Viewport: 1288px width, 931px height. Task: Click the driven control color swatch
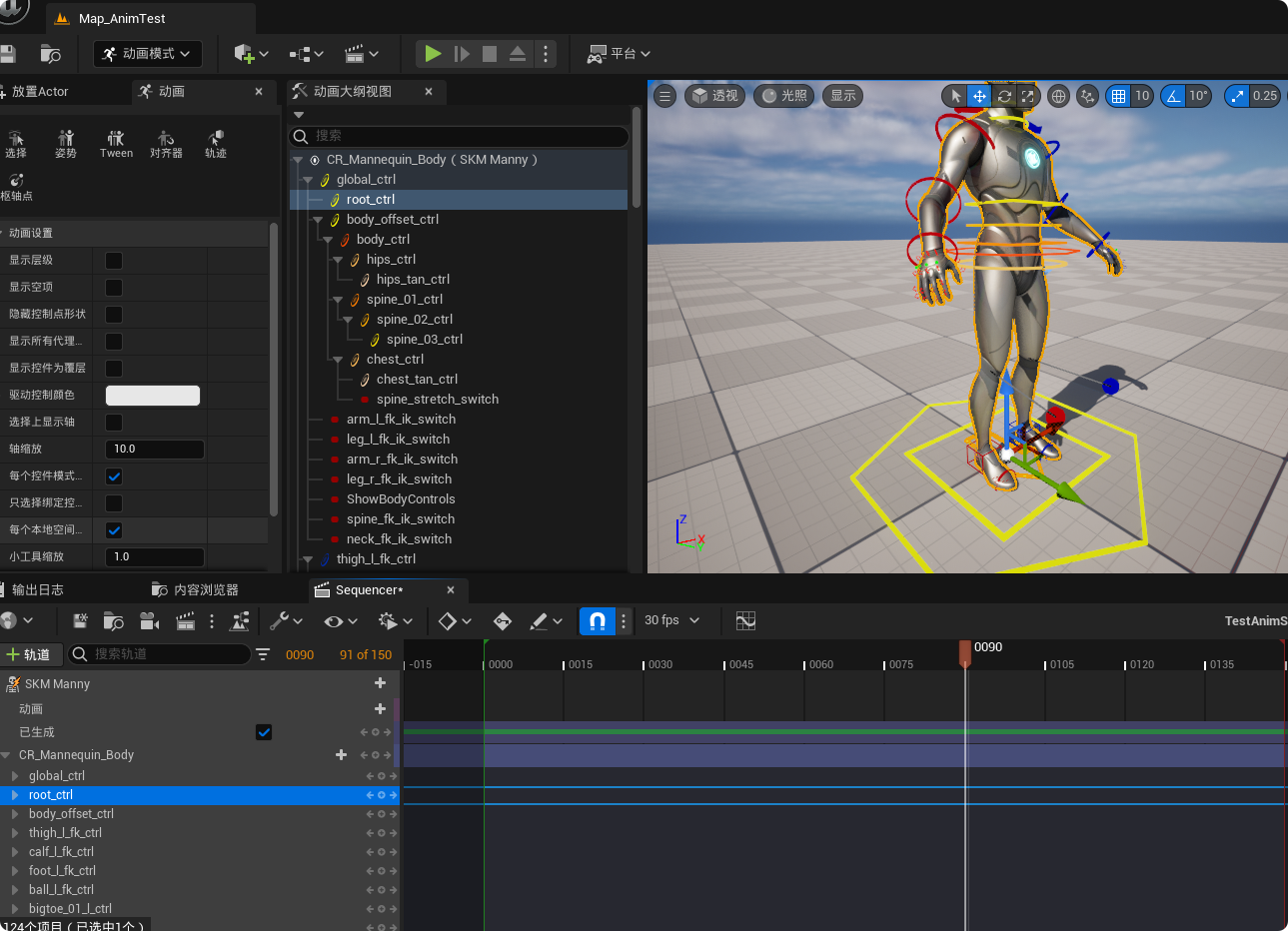(153, 396)
